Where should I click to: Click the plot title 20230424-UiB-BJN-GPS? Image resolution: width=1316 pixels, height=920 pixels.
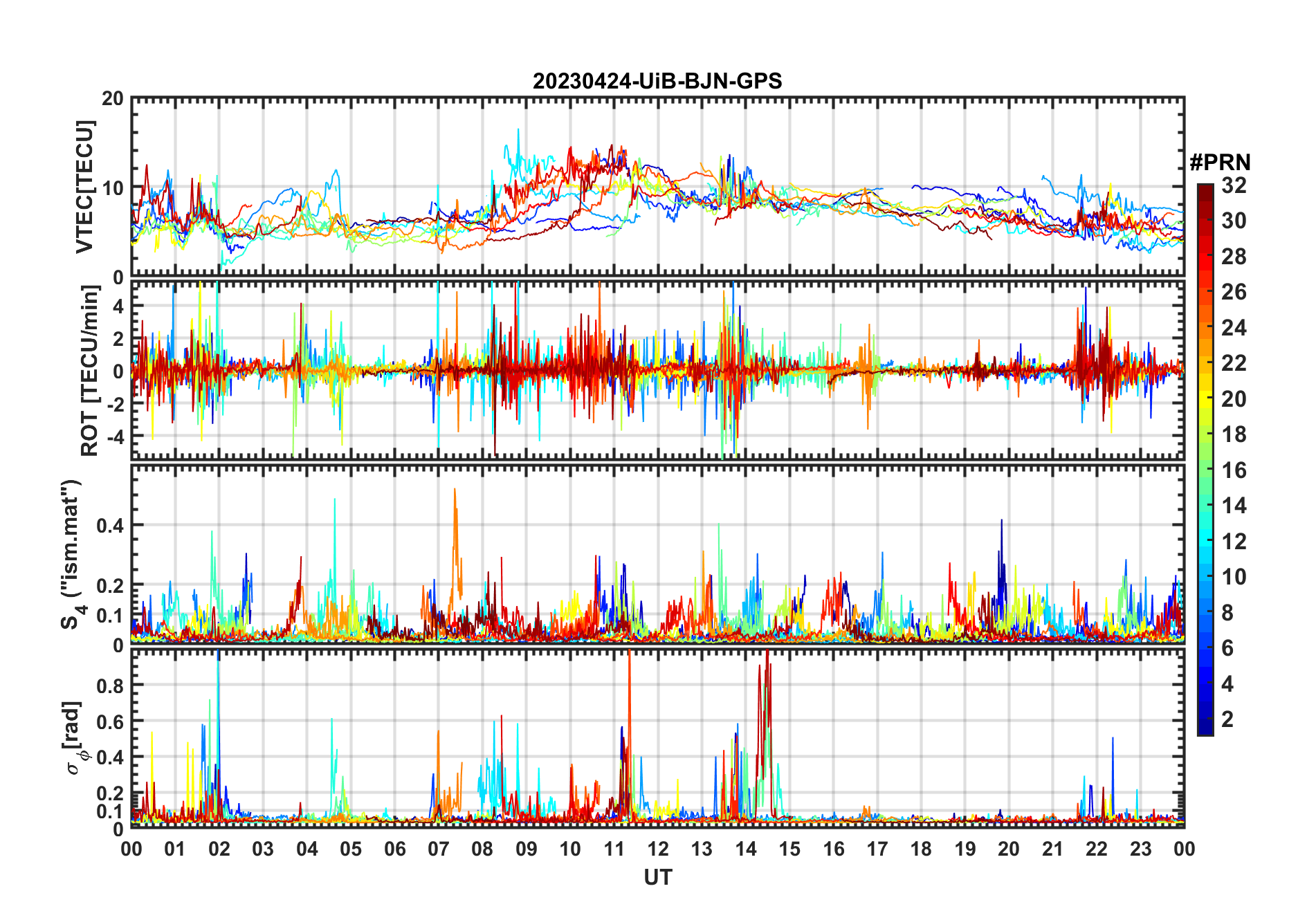click(x=657, y=81)
